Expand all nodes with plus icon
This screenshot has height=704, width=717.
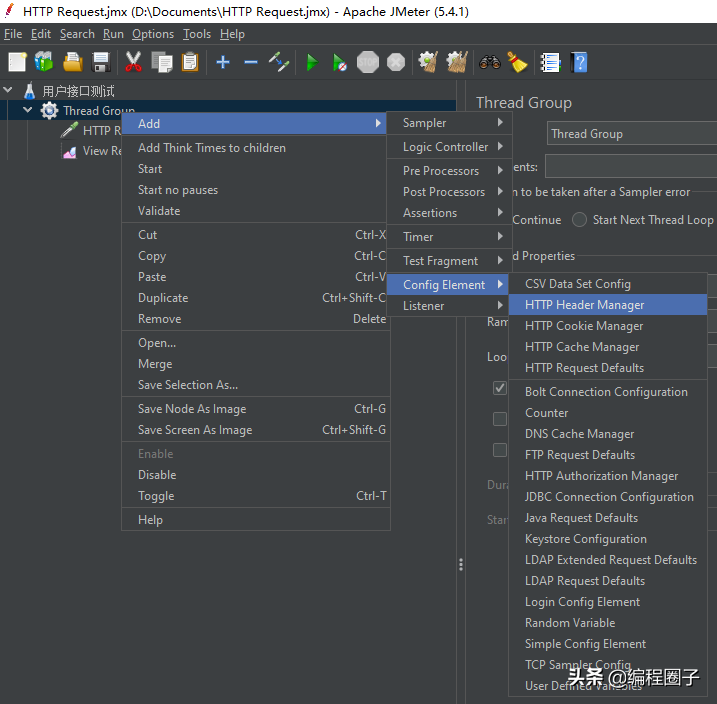tap(223, 62)
